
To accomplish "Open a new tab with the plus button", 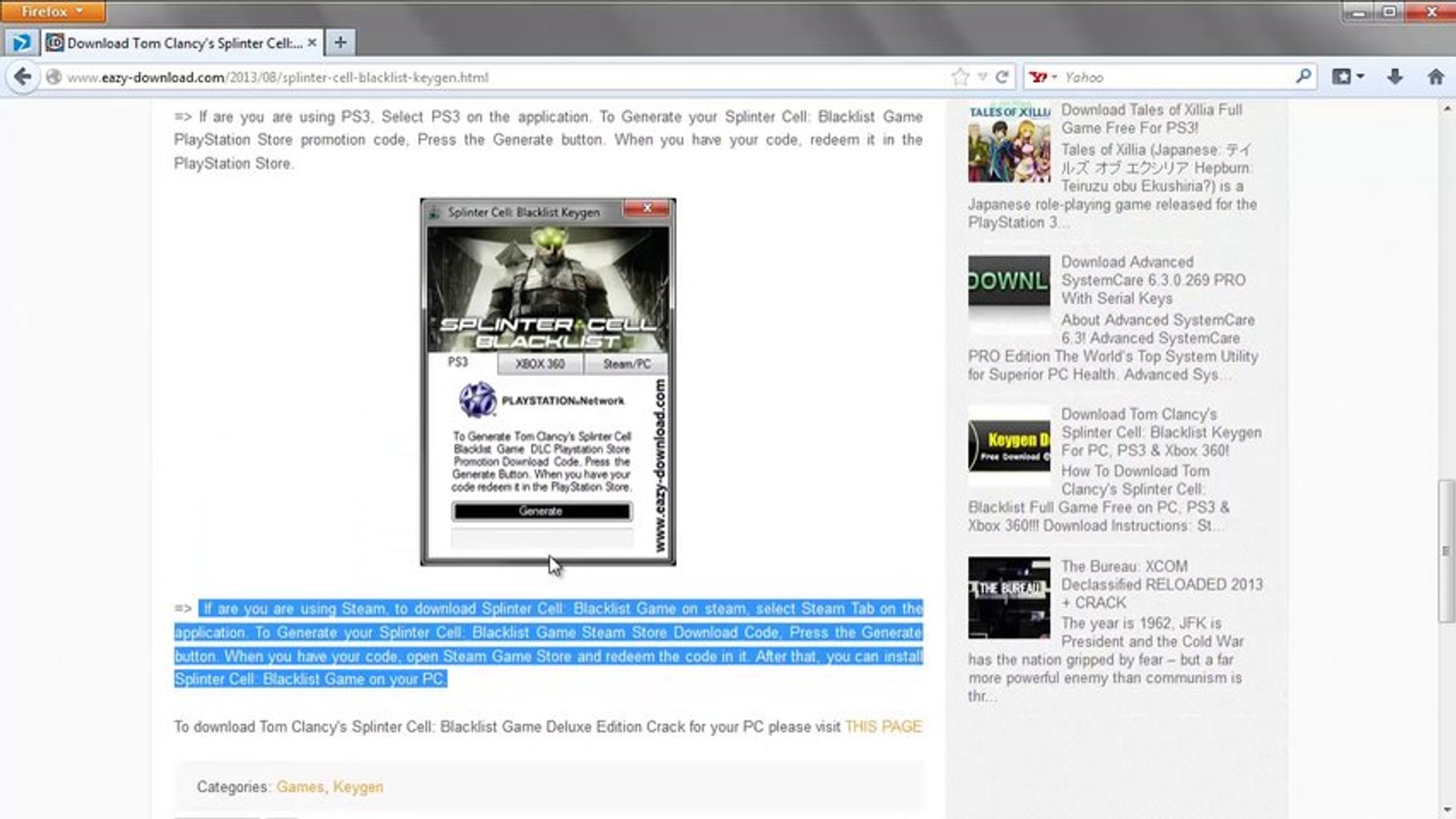I will 340,42.
